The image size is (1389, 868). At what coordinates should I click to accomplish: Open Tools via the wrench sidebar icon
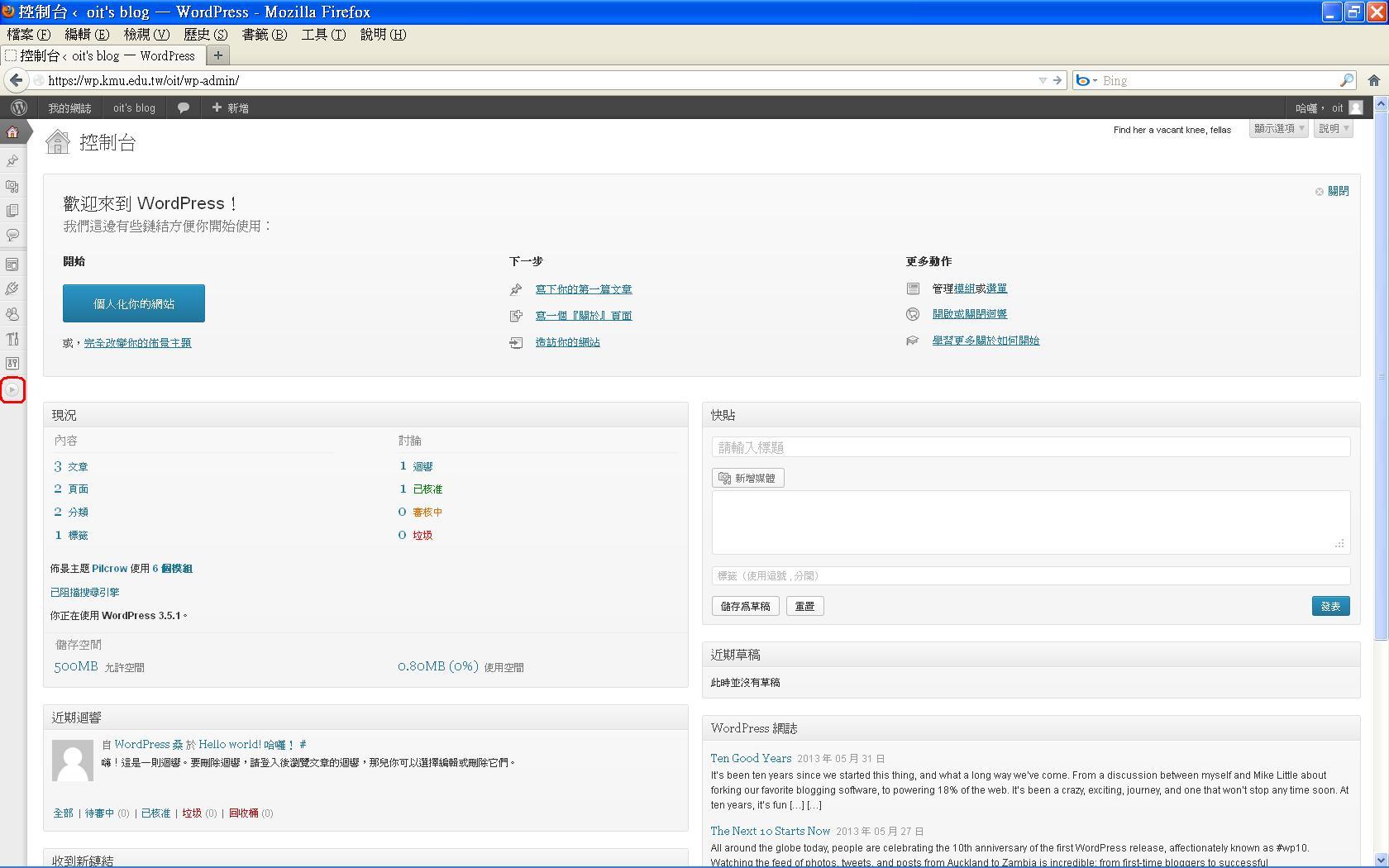12,339
